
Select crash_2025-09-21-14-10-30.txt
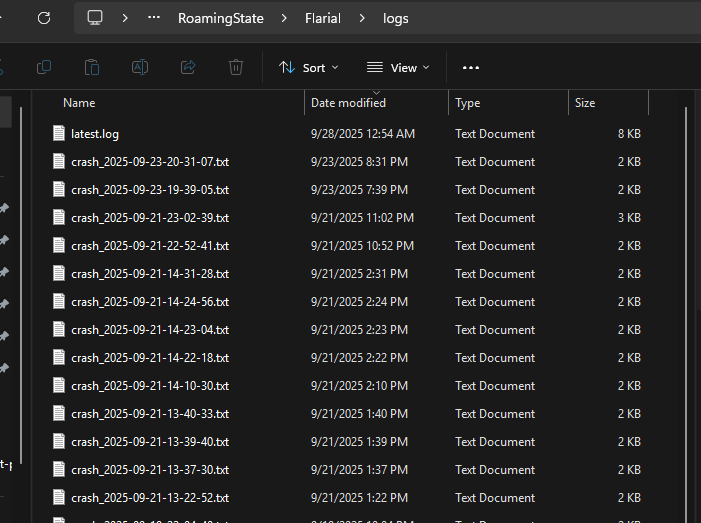[150, 386]
